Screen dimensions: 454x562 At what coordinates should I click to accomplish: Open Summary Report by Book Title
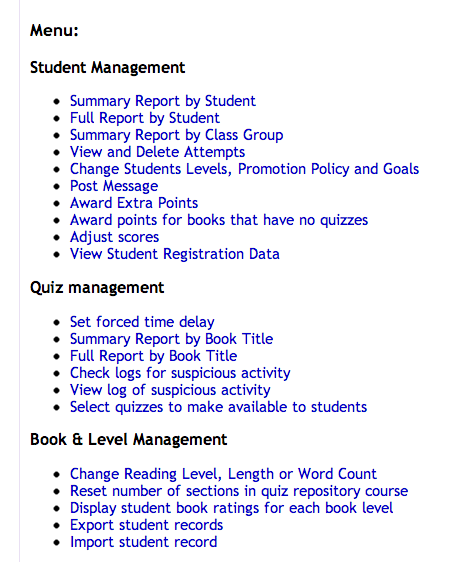172,339
